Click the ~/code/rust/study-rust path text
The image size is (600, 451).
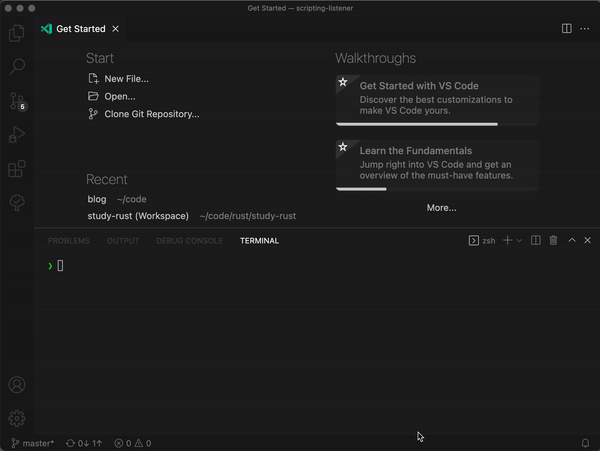click(248, 216)
